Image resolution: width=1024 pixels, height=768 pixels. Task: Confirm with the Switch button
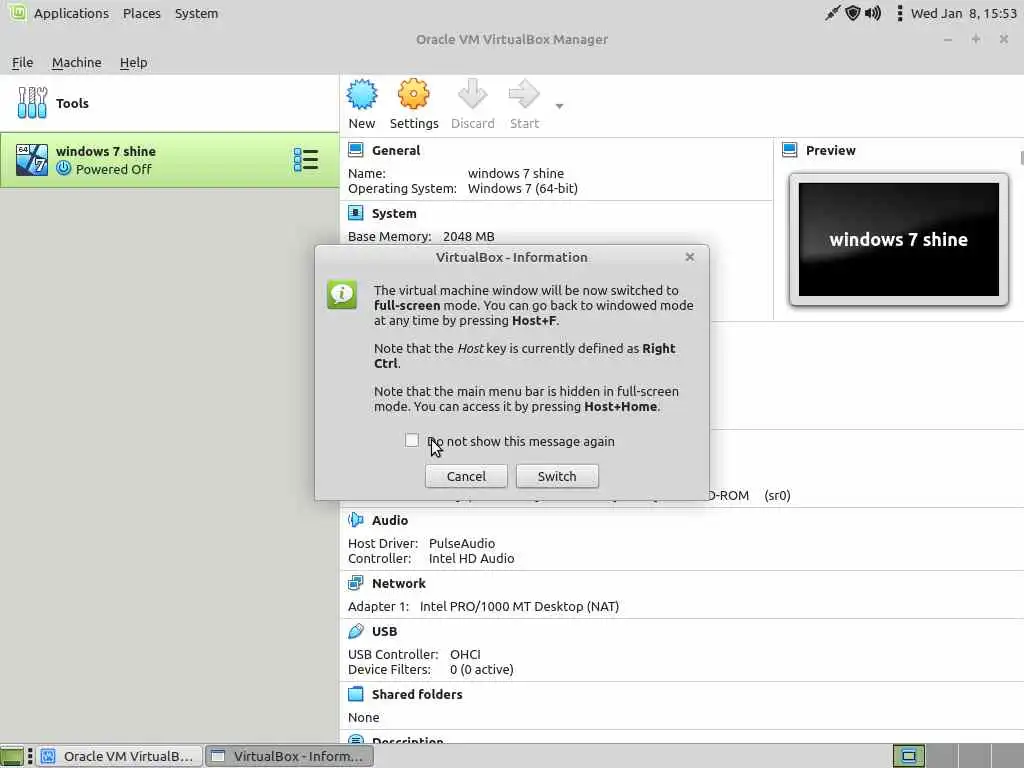point(557,476)
